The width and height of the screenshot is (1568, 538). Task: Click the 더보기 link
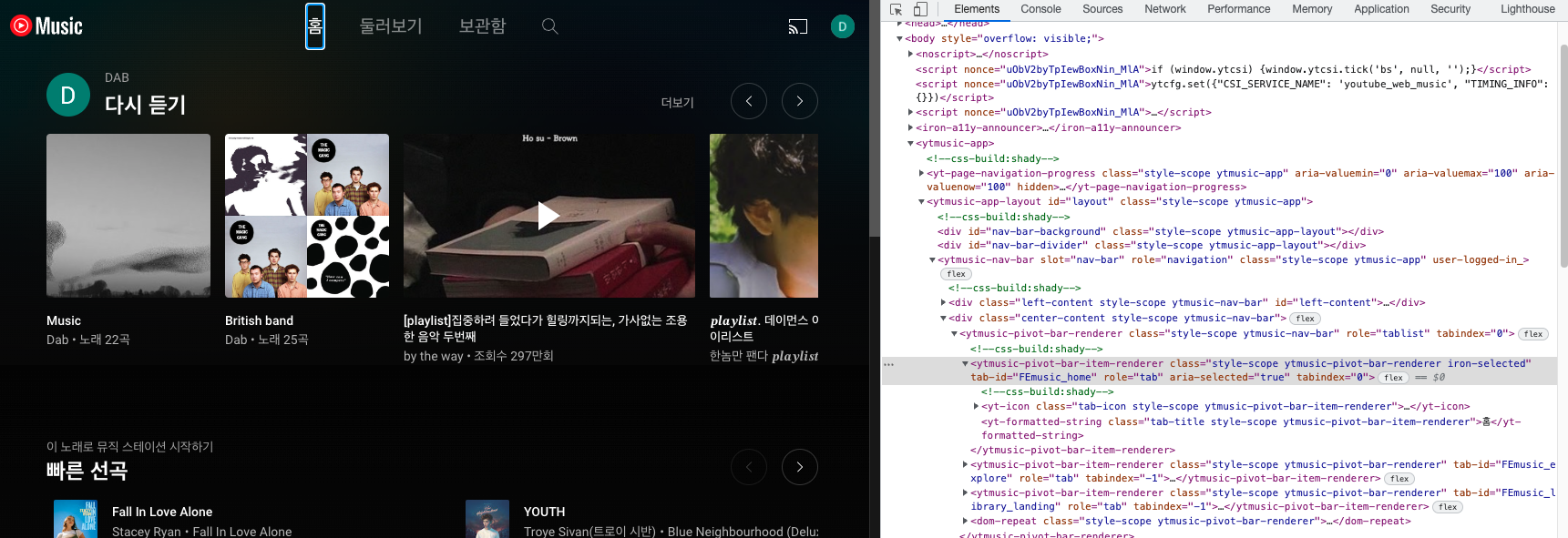[x=678, y=102]
